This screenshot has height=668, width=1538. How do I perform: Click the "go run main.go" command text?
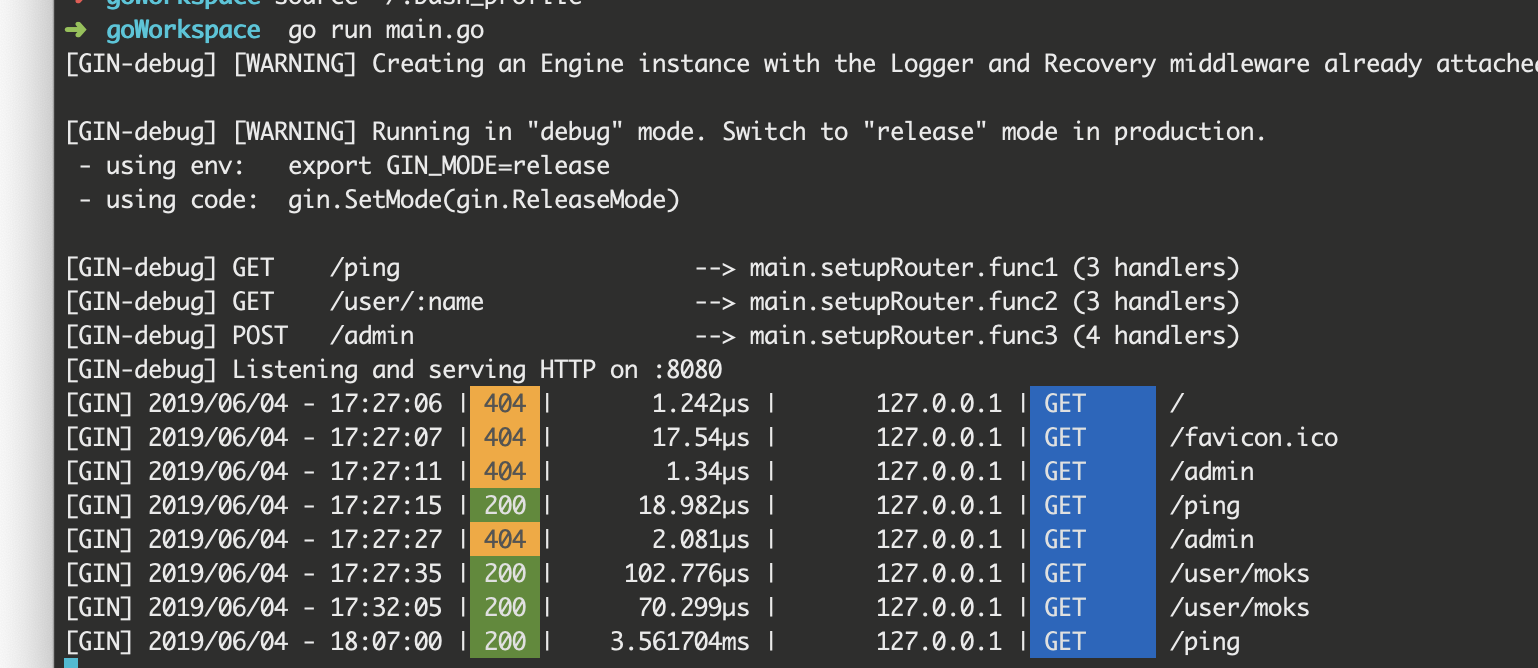pyautogui.click(x=386, y=31)
